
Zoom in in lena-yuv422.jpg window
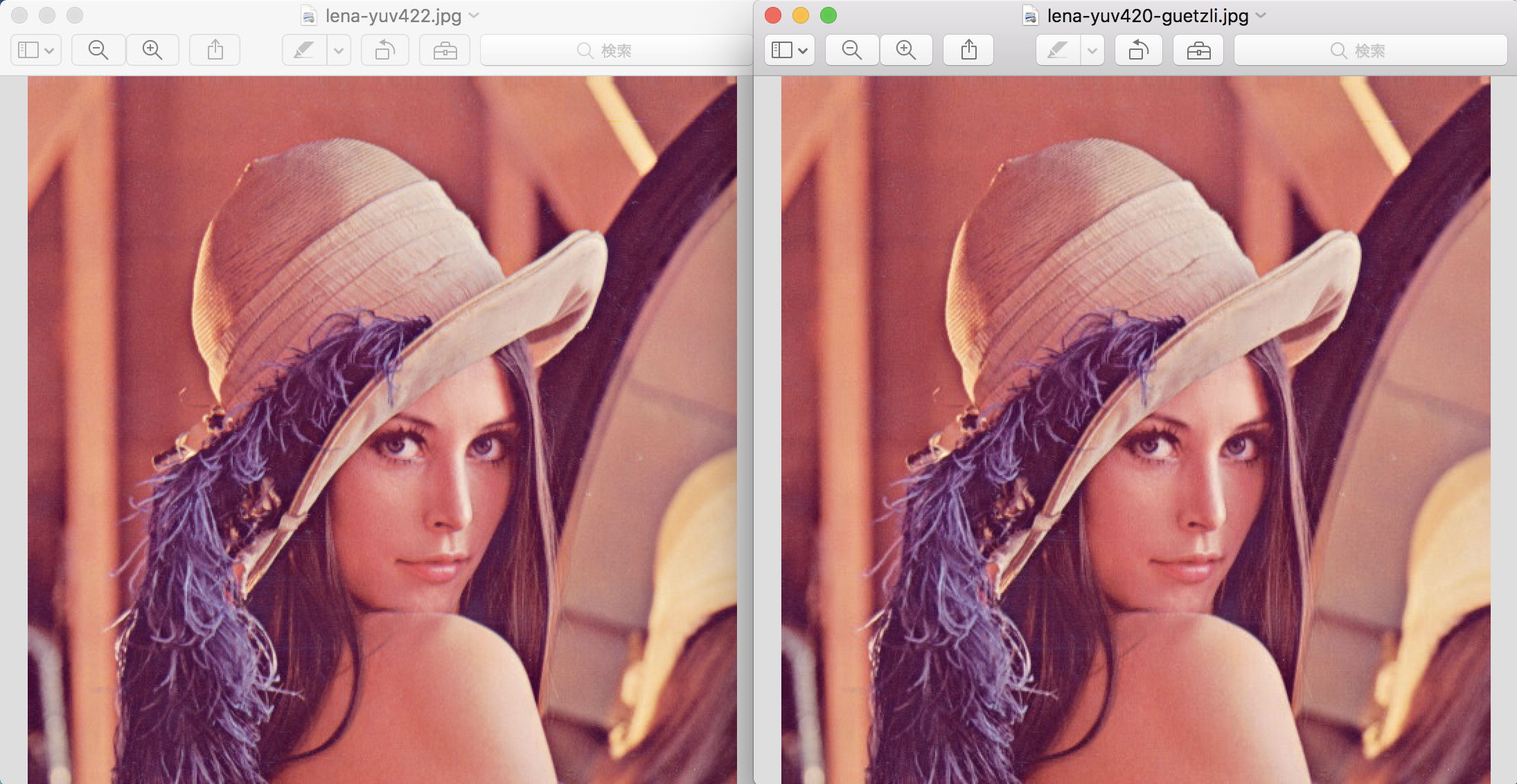tap(152, 50)
